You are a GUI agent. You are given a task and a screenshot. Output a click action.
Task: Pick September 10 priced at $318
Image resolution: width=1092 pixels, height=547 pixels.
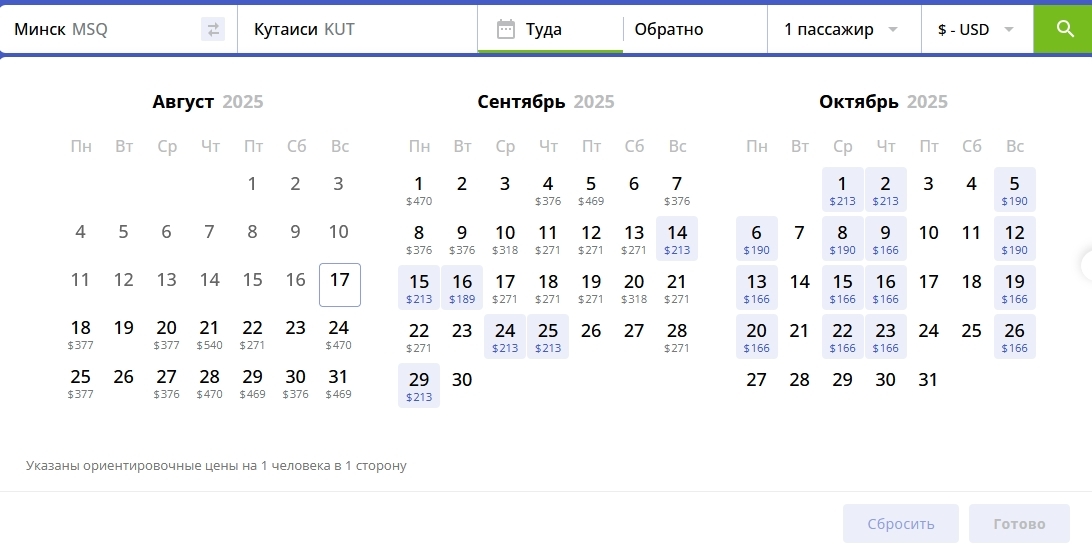[x=505, y=238]
